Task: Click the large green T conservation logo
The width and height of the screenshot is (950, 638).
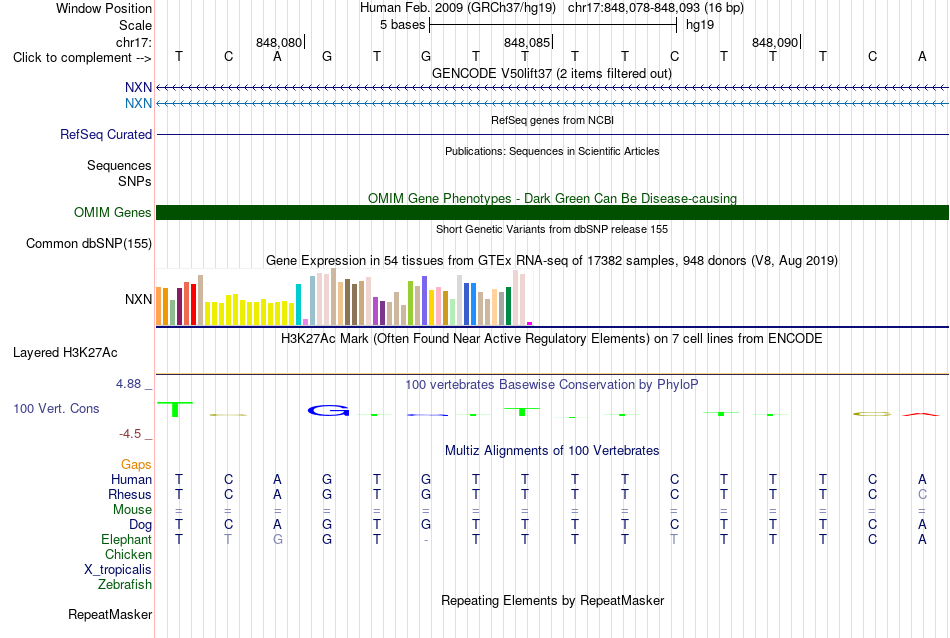Action: [x=175, y=409]
